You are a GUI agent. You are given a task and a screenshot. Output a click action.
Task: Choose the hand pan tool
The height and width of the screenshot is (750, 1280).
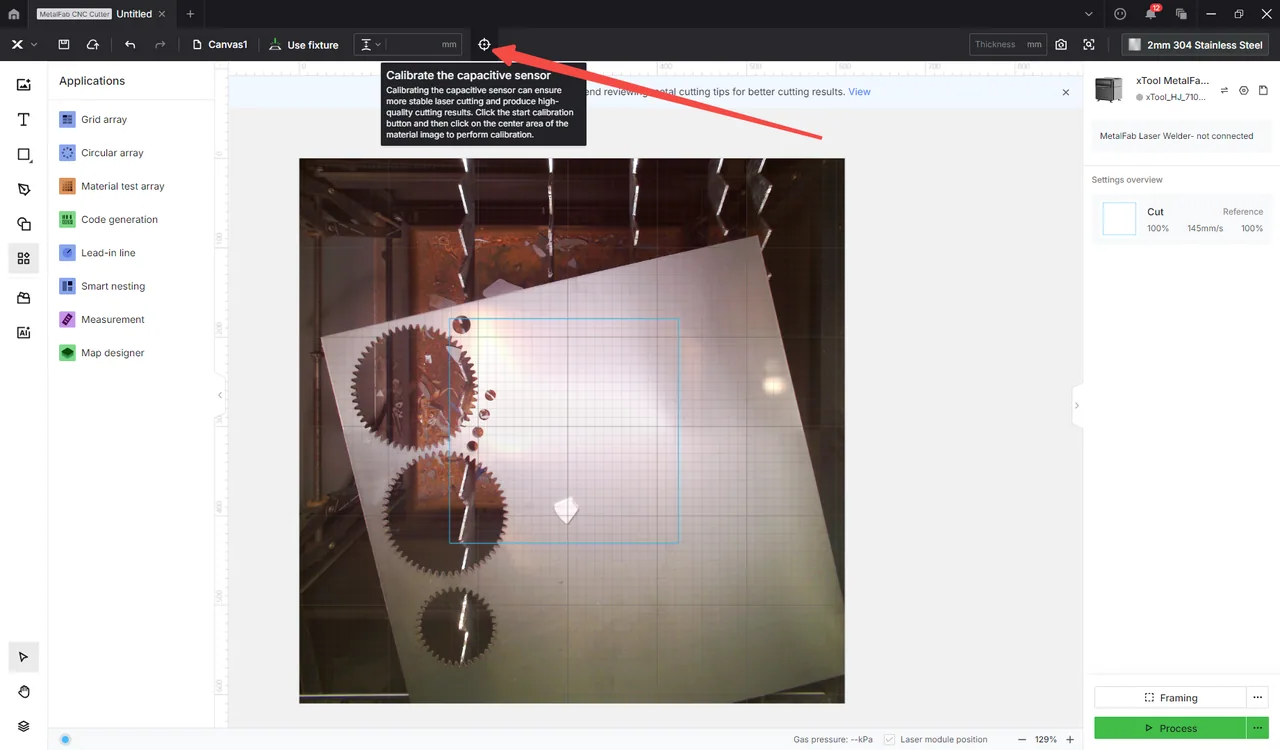[x=24, y=692]
